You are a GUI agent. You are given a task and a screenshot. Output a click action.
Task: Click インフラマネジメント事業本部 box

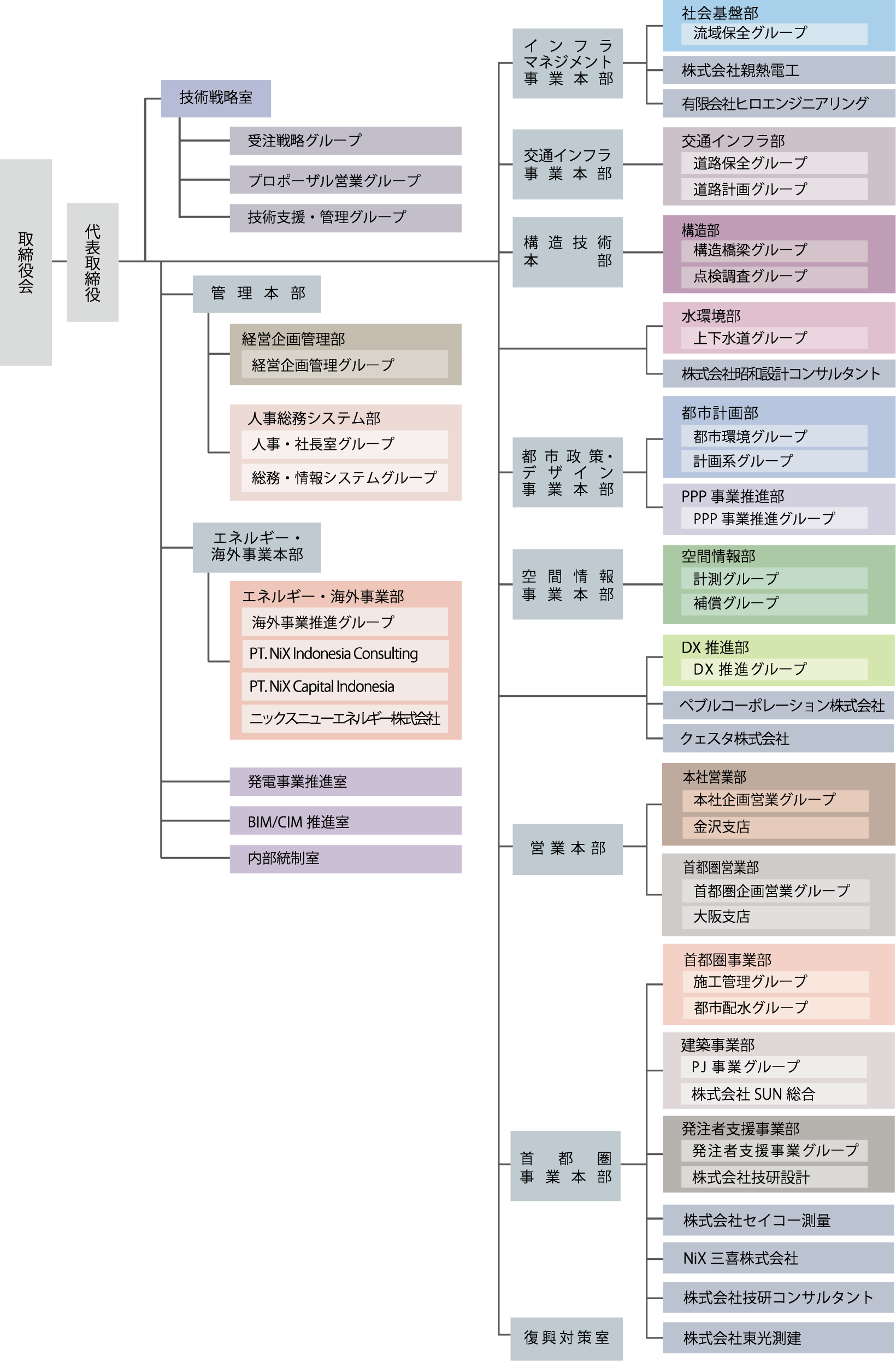point(568,63)
